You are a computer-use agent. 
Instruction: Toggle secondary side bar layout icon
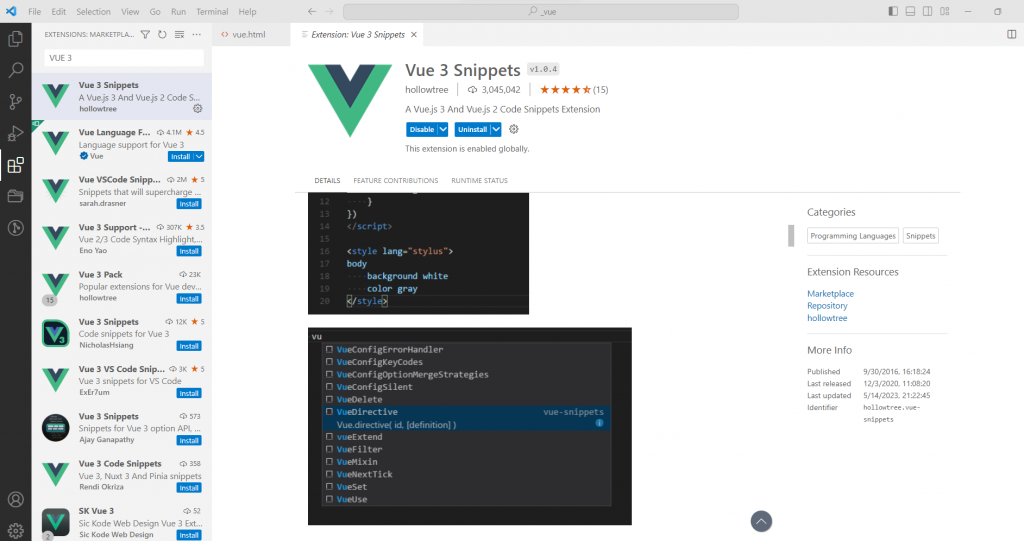click(x=927, y=12)
